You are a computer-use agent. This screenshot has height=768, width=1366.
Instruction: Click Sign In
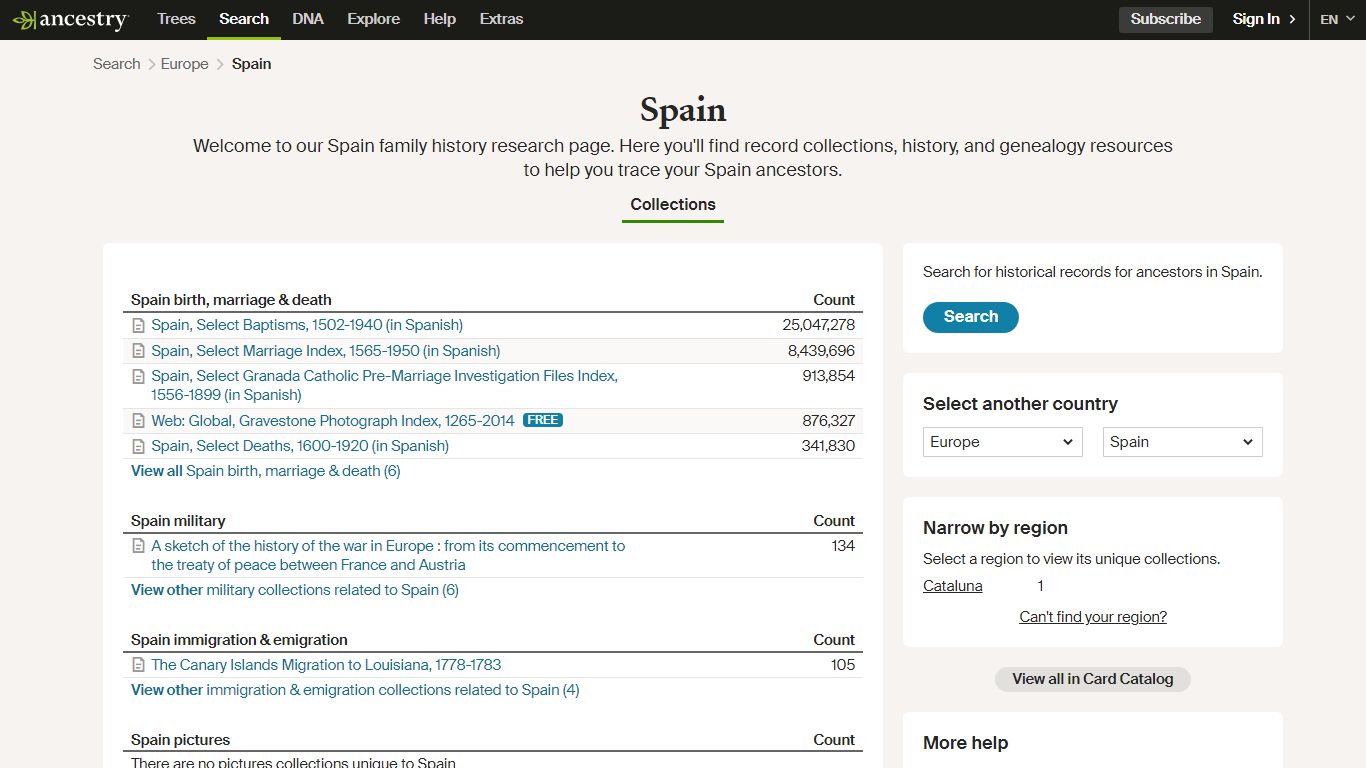coord(1256,19)
